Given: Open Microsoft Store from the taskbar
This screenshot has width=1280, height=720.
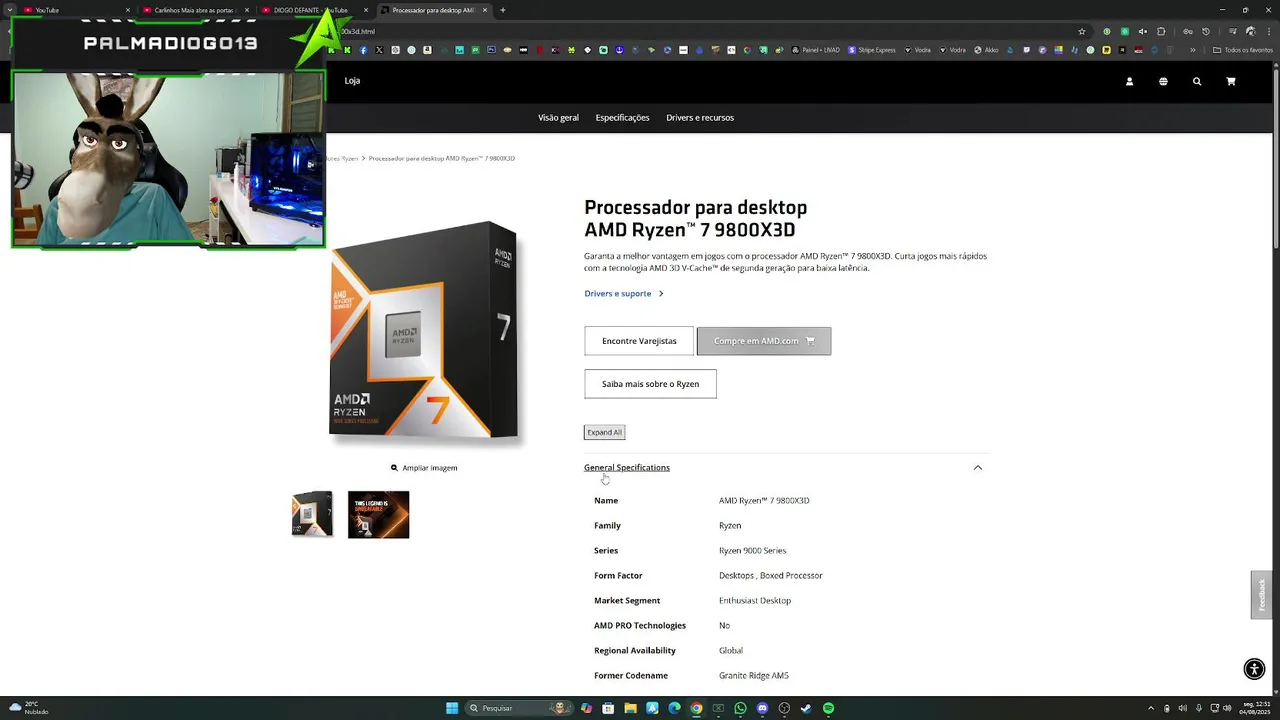Looking at the screenshot, I should (x=608, y=708).
